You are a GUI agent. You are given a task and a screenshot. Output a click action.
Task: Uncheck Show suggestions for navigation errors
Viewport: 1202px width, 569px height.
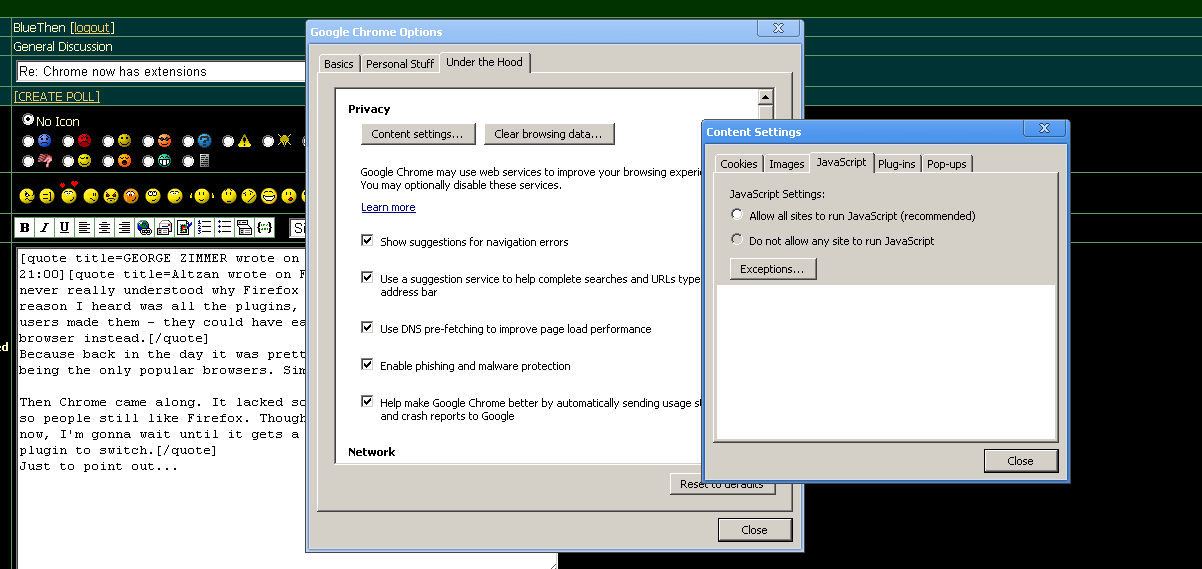point(367,241)
